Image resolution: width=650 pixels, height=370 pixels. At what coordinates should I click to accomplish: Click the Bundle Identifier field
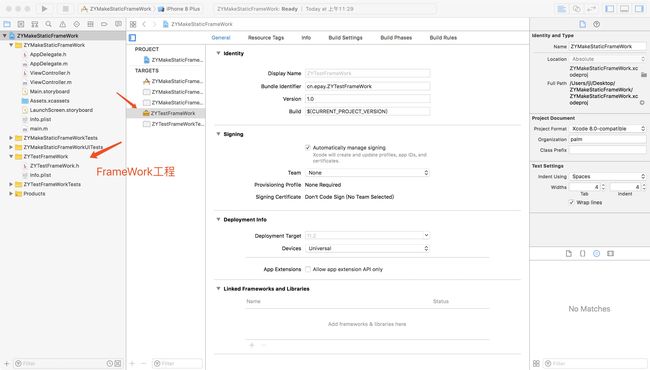pos(367,87)
